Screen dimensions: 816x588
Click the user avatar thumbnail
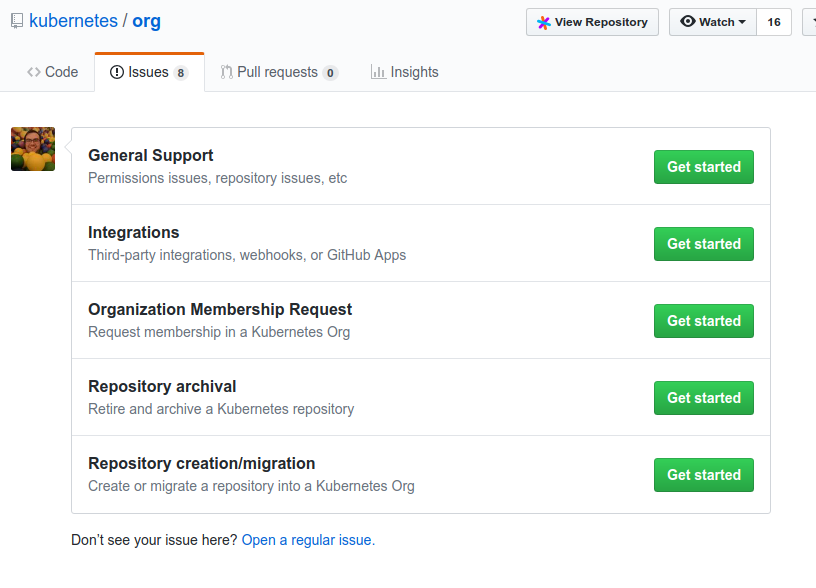33,149
